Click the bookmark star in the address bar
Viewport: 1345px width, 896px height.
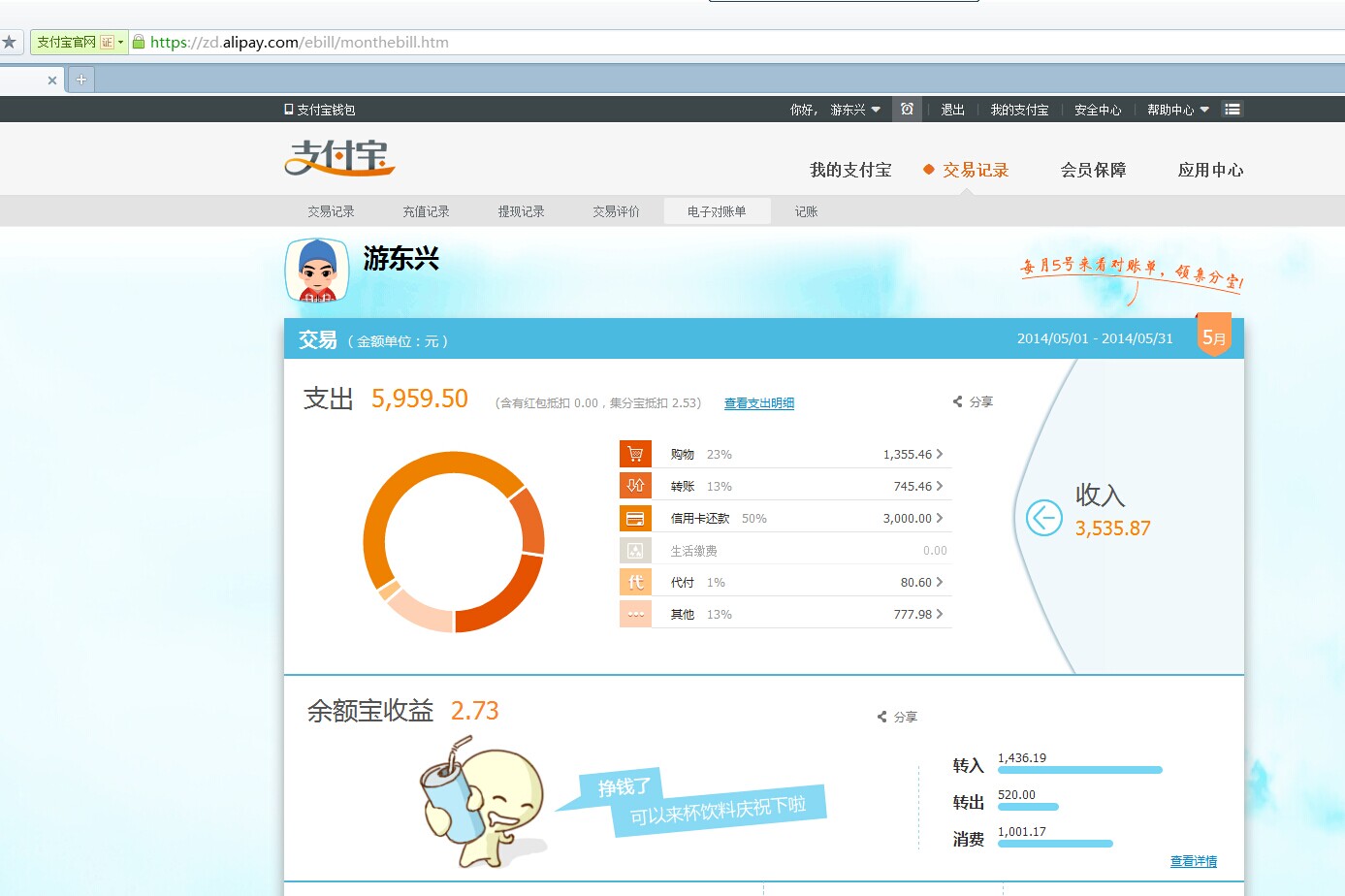tap(9, 42)
